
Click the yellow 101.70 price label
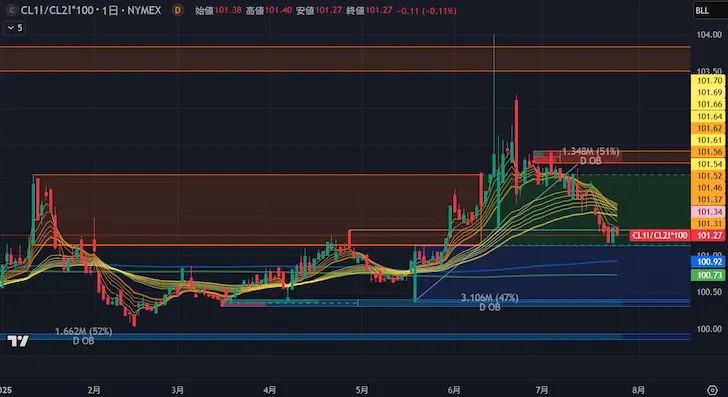tap(708, 81)
